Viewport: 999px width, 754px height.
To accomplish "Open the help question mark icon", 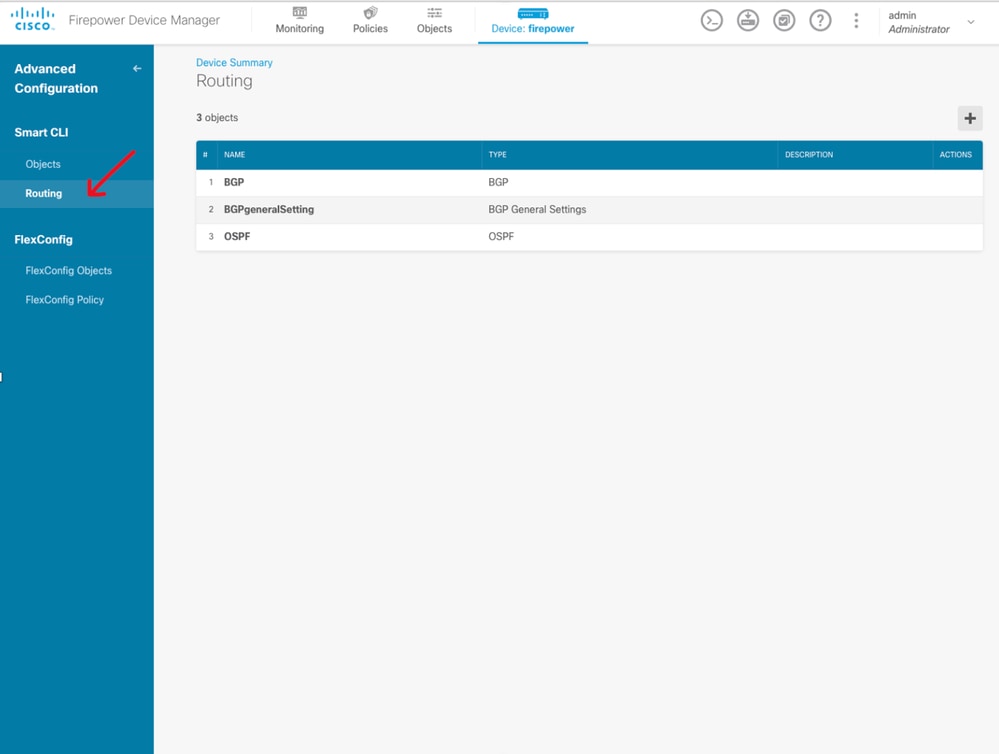I will click(821, 21).
